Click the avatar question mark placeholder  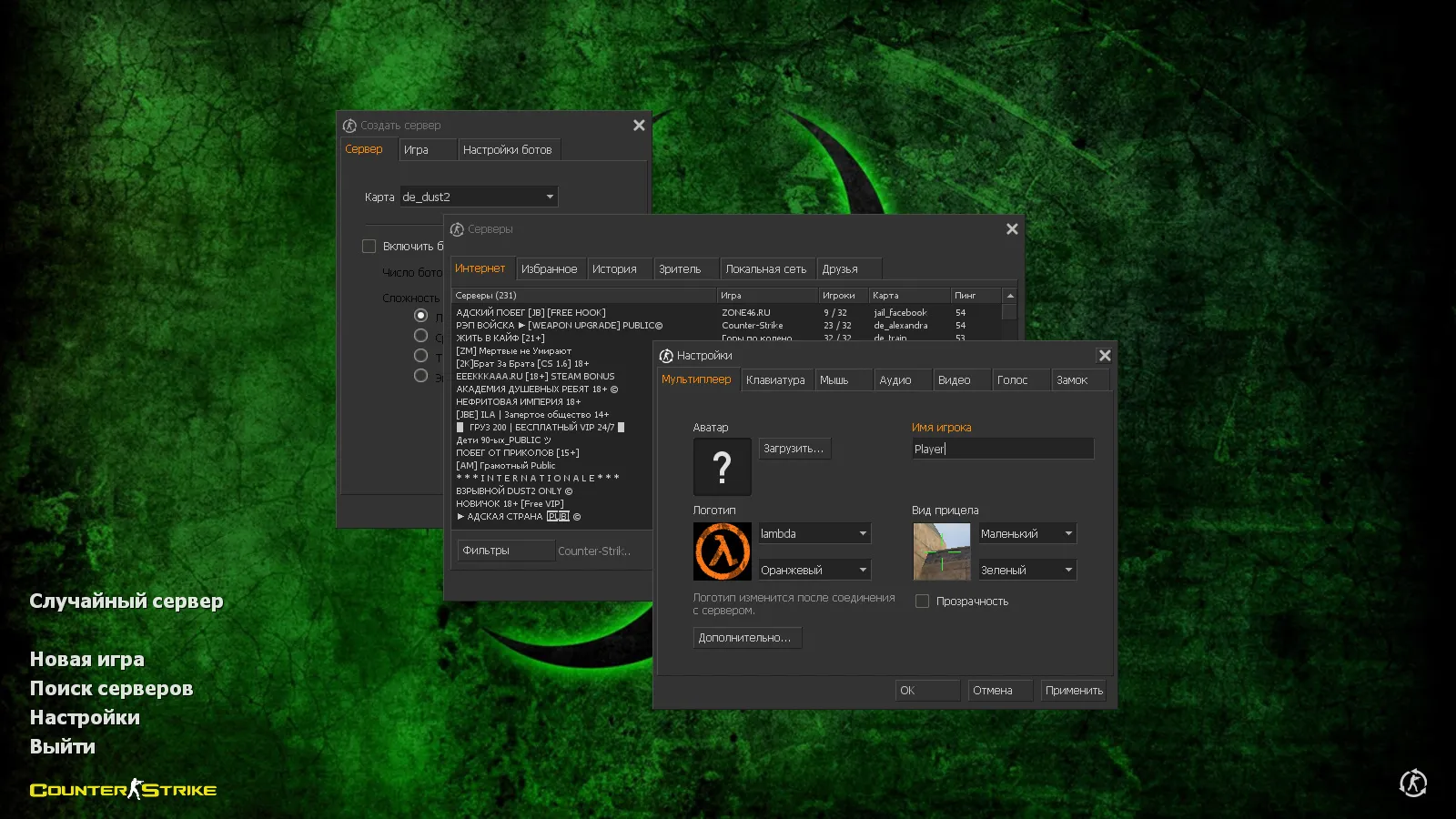722,467
